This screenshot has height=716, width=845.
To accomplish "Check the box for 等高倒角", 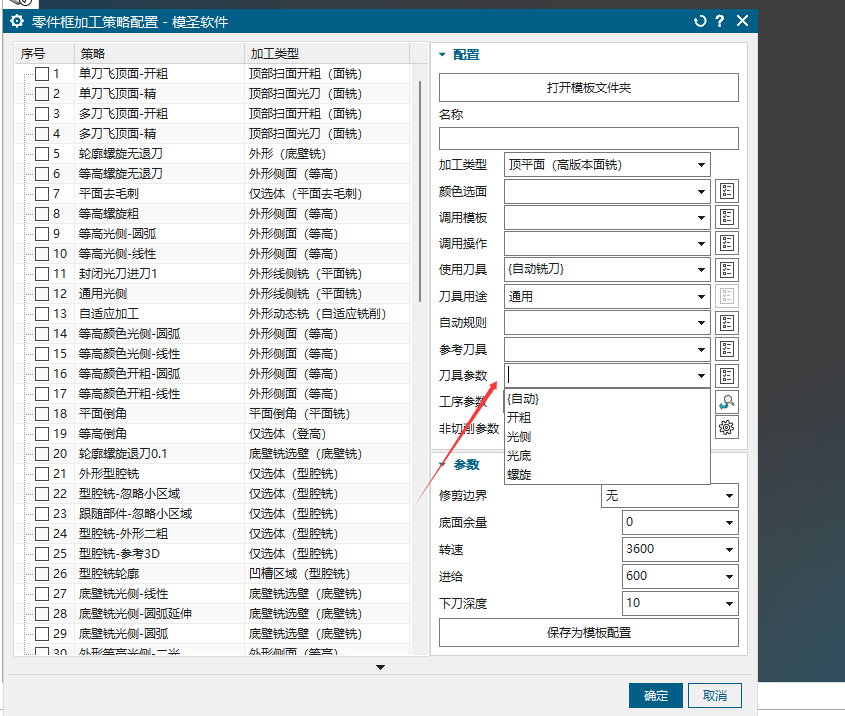I will pyautogui.click(x=42, y=434).
